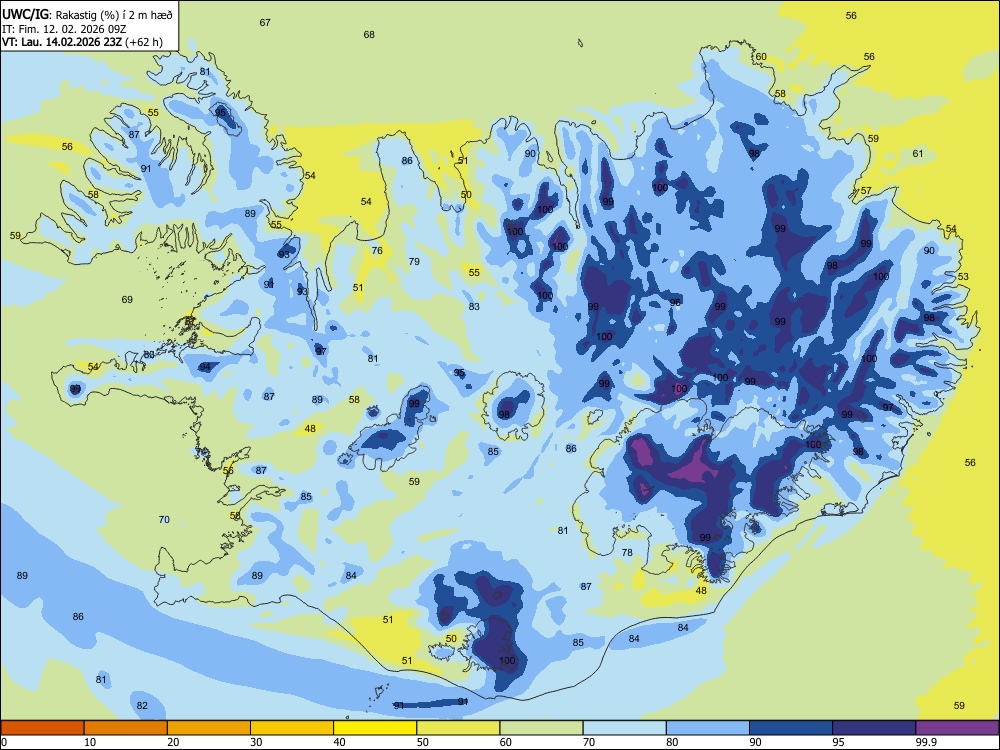The image size is (1000, 750).
Task: Click the value '61' off the northeast coast
Action: pos(917,153)
